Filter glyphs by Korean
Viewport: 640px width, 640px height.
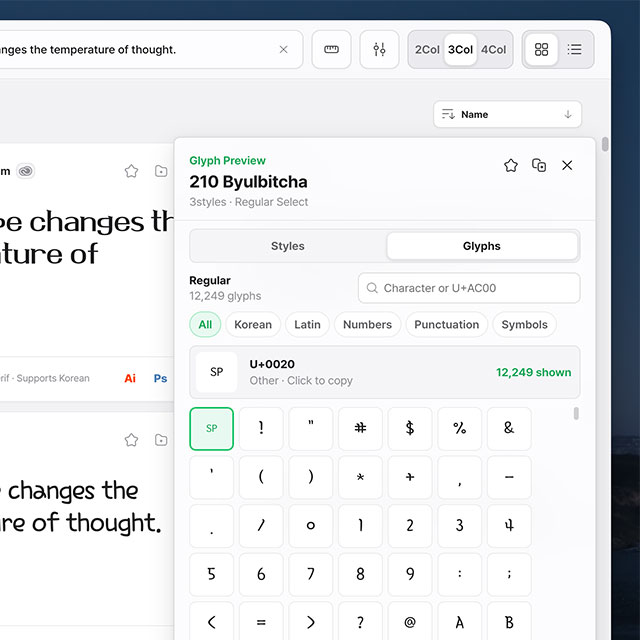click(253, 324)
